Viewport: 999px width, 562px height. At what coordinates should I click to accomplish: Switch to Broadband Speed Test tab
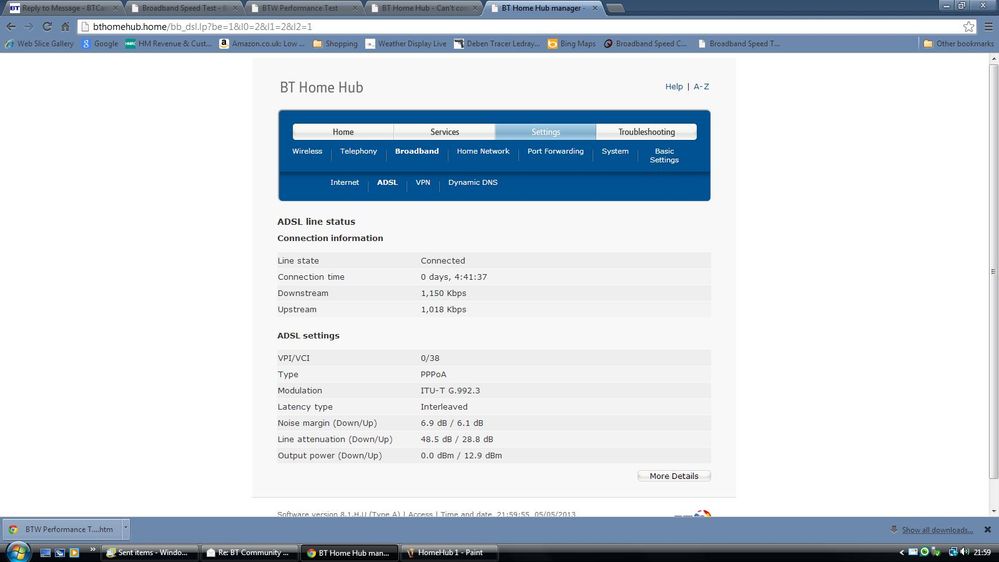[x=183, y=8]
